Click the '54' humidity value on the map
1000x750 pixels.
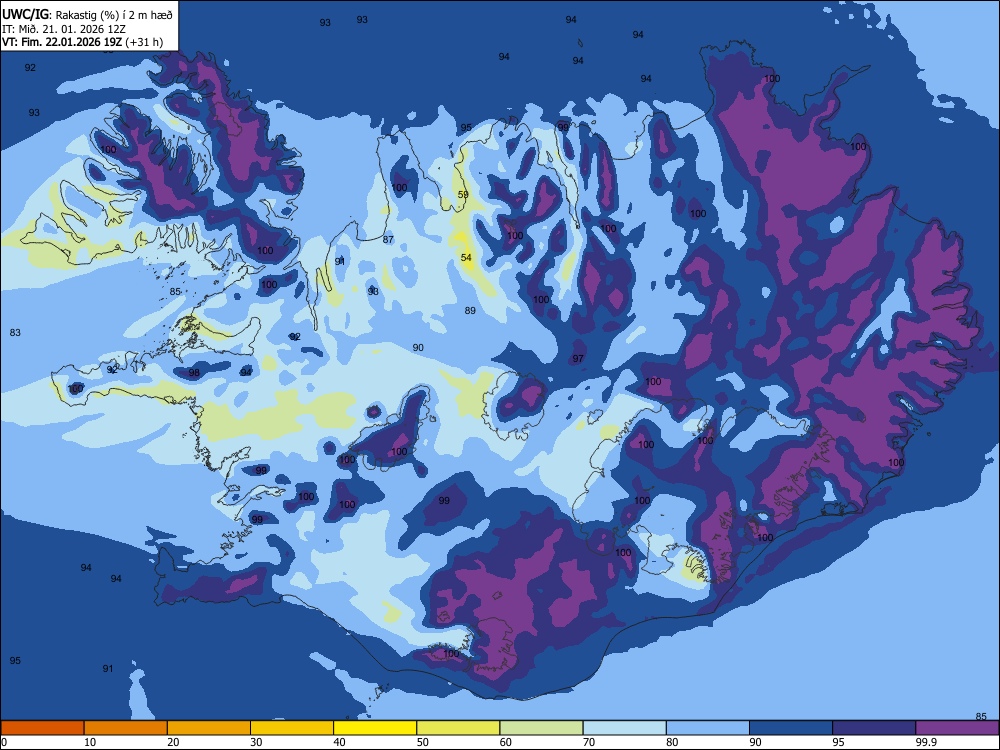[x=466, y=258]
